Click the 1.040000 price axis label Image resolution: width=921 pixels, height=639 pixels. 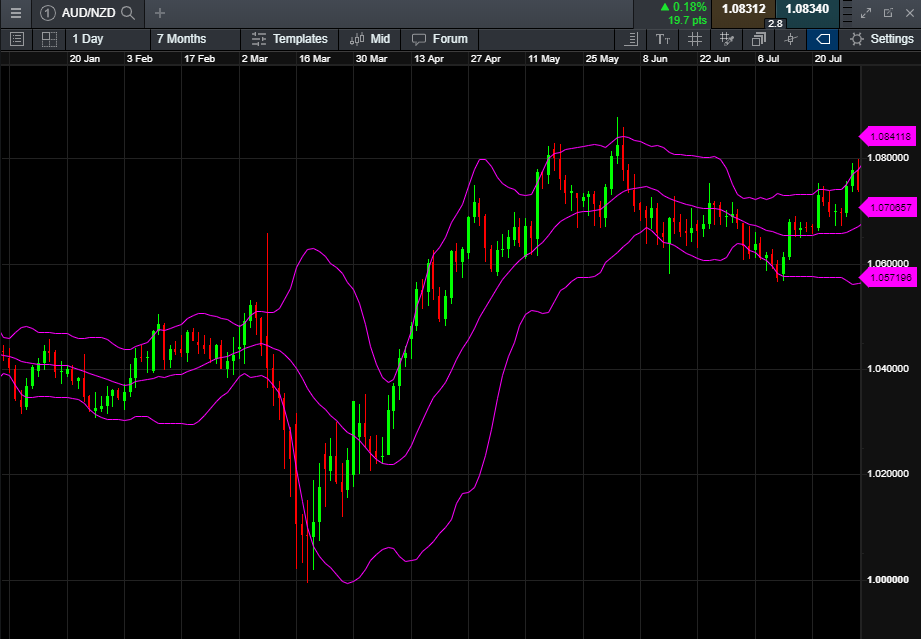point(888,369)
